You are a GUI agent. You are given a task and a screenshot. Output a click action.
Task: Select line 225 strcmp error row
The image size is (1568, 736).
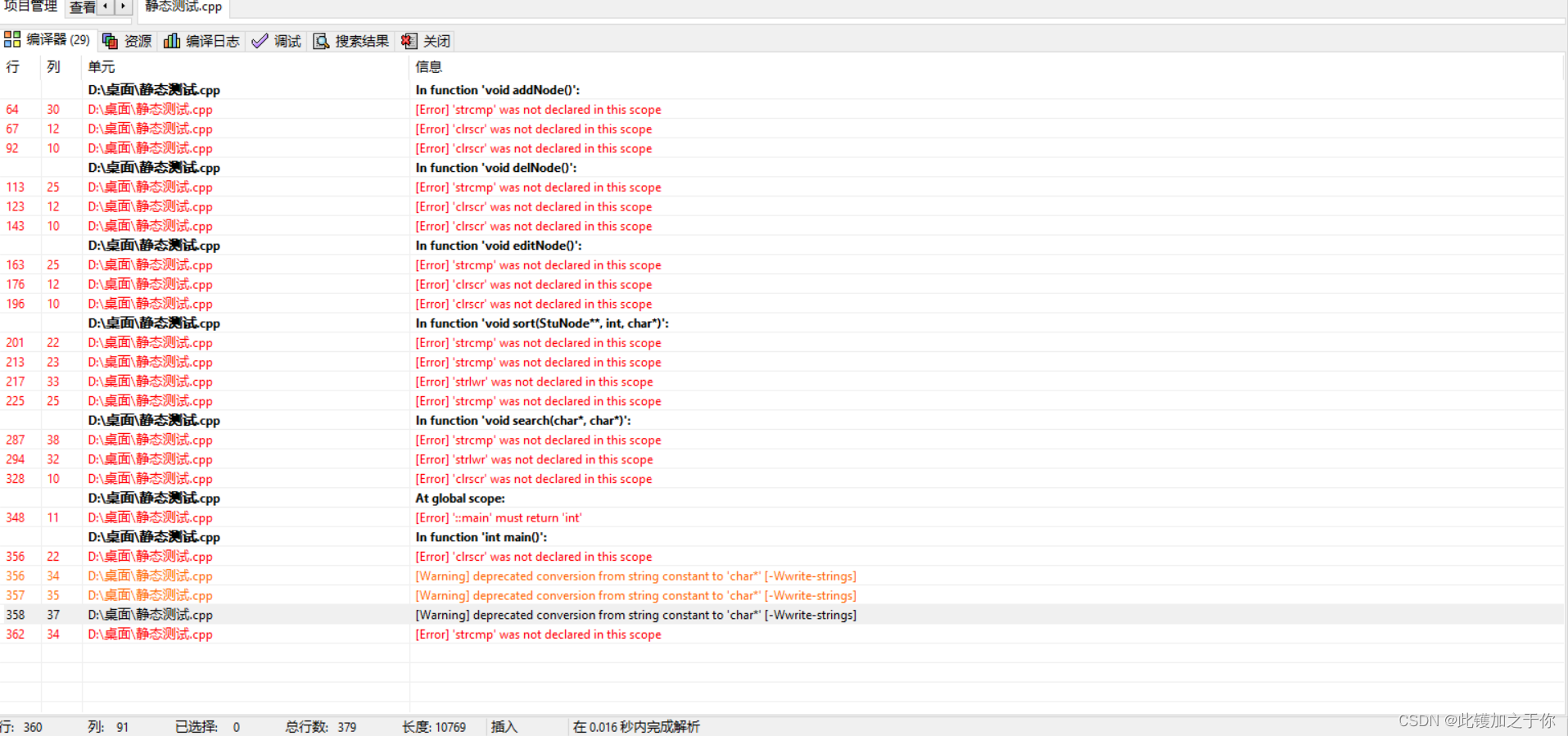tap(782, 401)
